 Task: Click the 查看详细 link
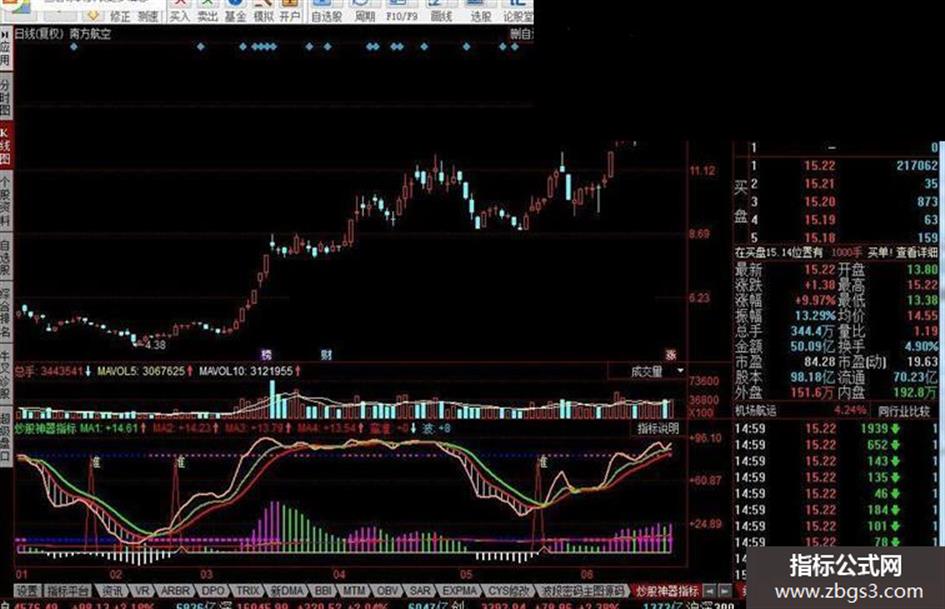(x=917, y=253)
